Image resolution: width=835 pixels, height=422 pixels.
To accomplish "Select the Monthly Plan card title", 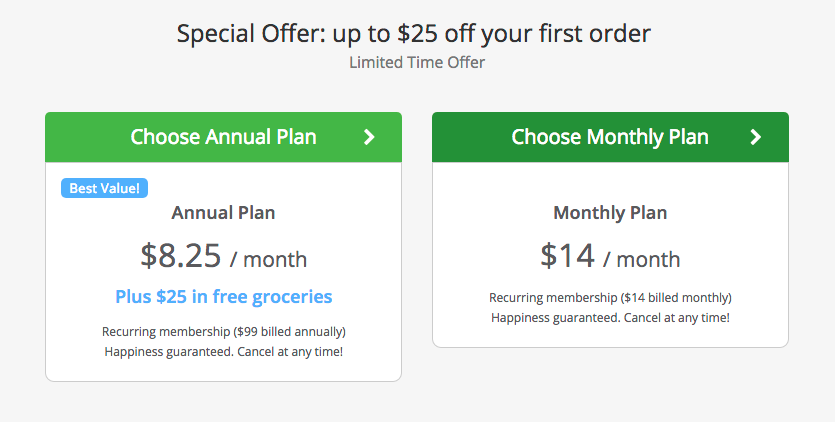I will point(610,213).
